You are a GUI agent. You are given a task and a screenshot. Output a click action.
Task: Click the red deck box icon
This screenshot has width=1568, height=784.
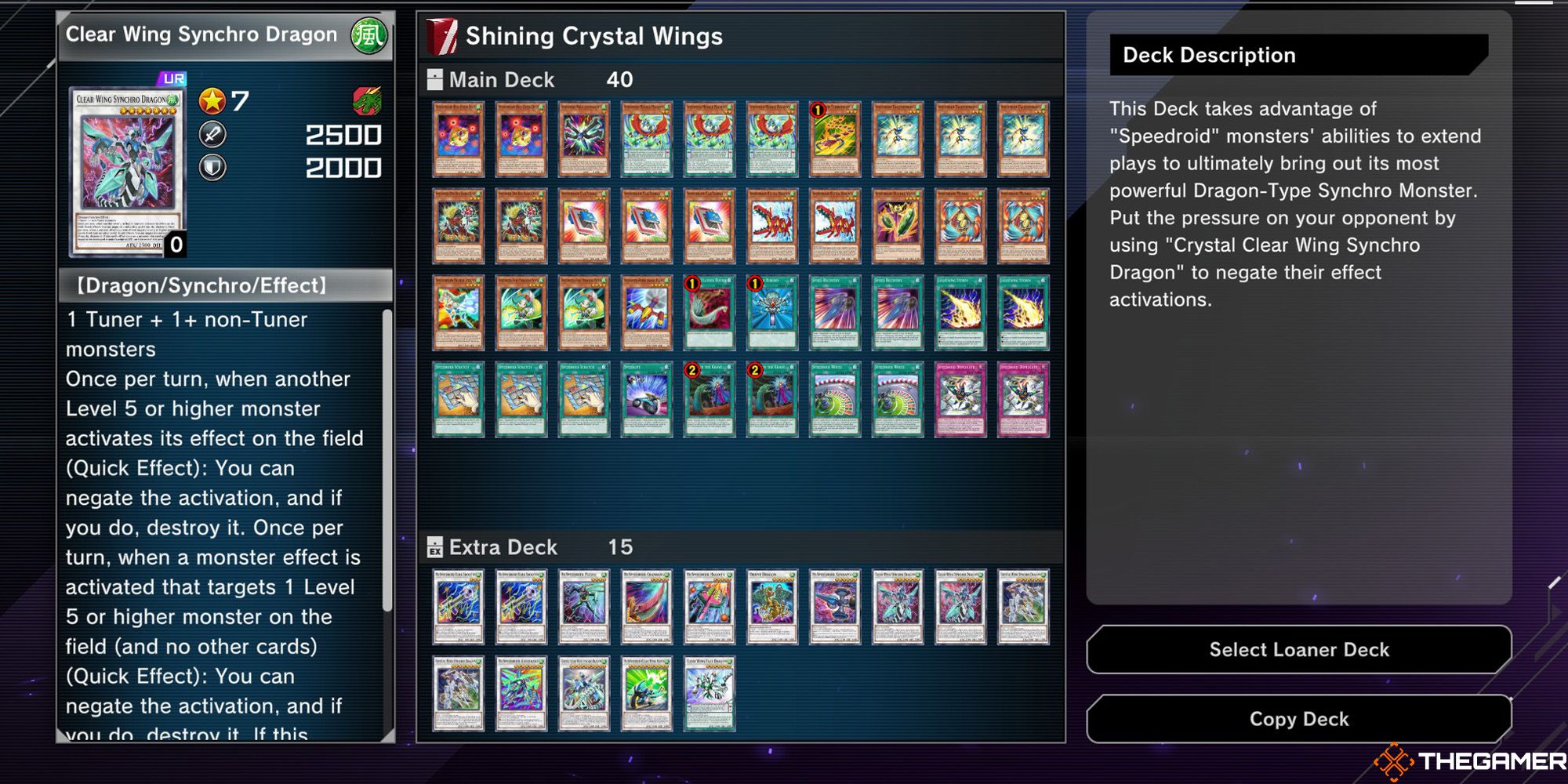pos(441,36)
